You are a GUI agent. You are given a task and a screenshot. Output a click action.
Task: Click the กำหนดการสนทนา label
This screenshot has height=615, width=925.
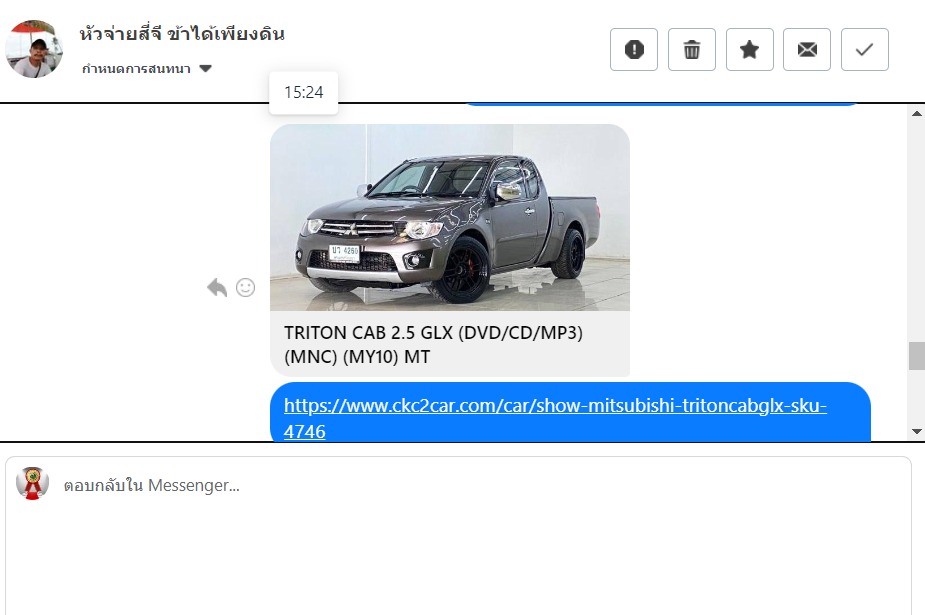tap(136, 69)
